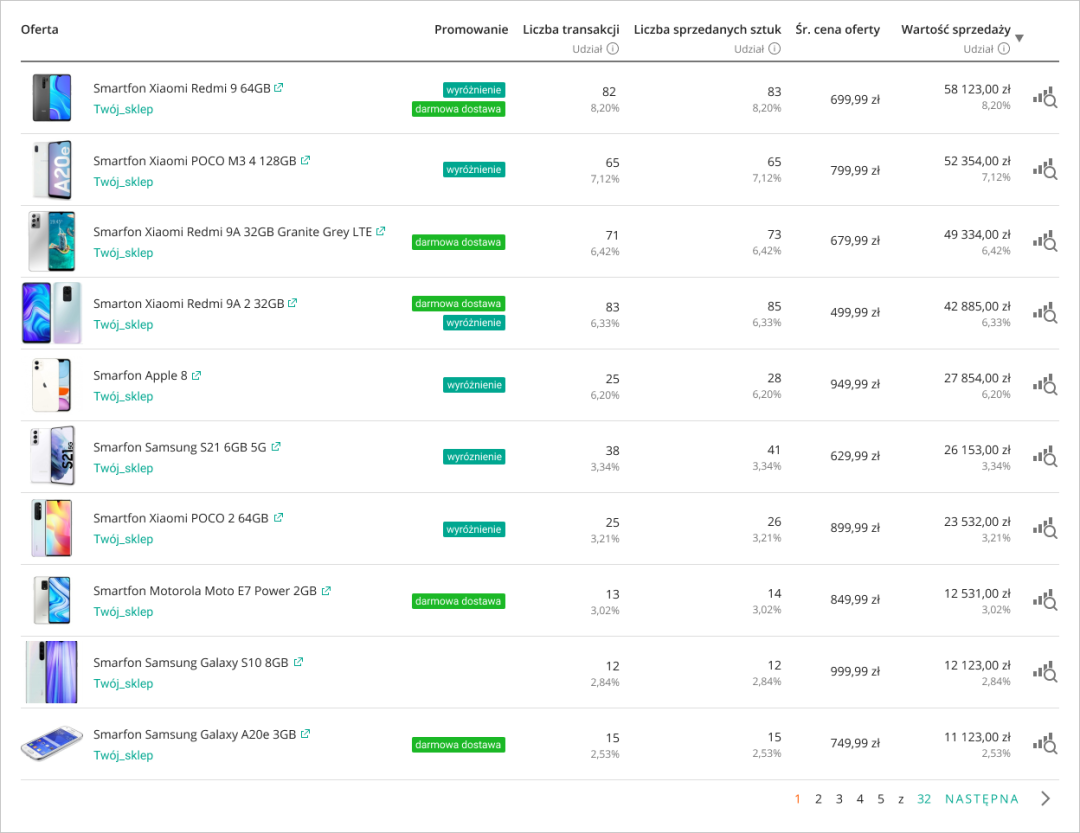Sort by Śr. cena oferty column header
This screenshot has height=833, width=1080.
point(837,29)
